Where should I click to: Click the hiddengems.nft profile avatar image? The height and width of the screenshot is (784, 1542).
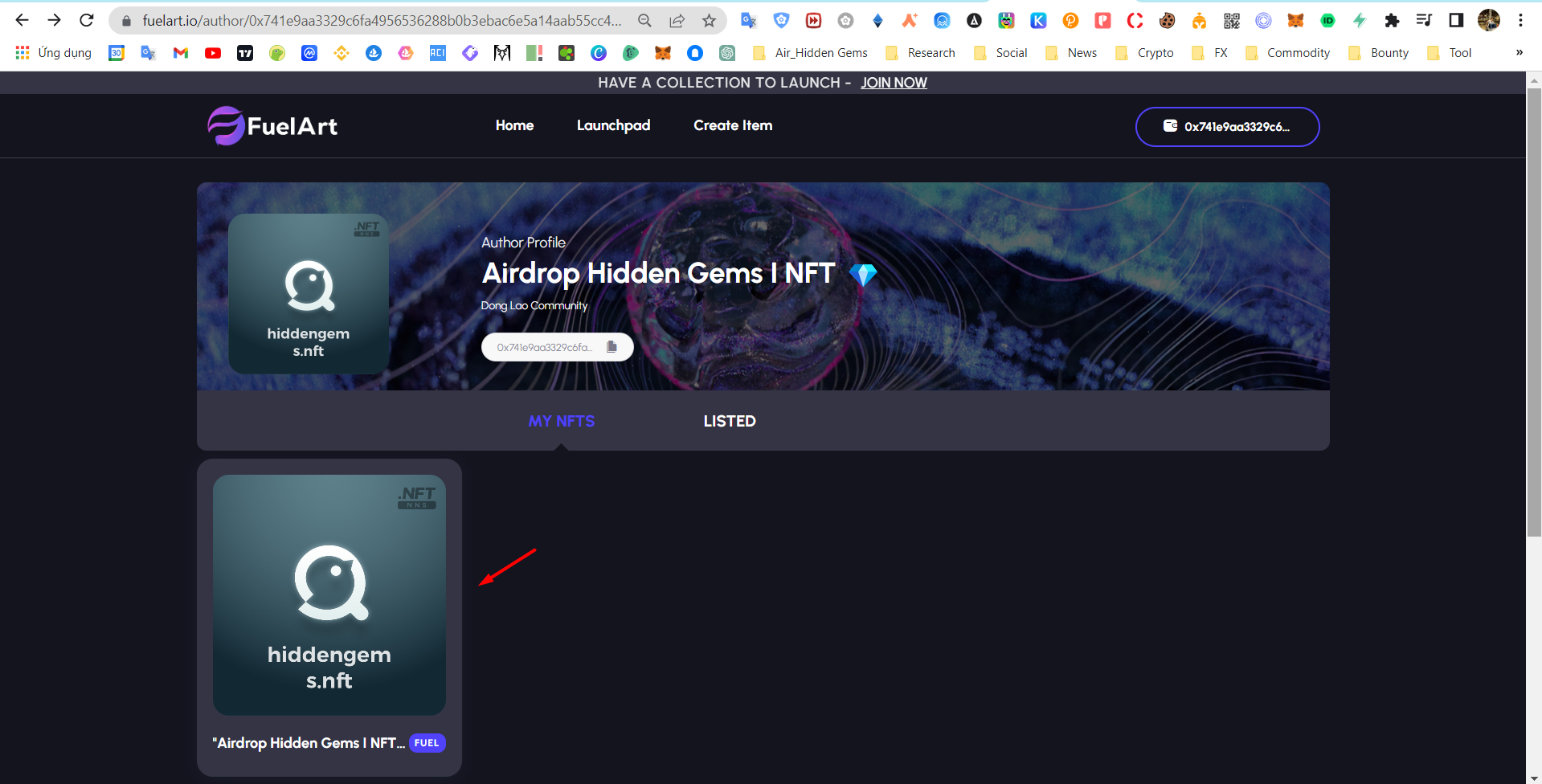309,293
